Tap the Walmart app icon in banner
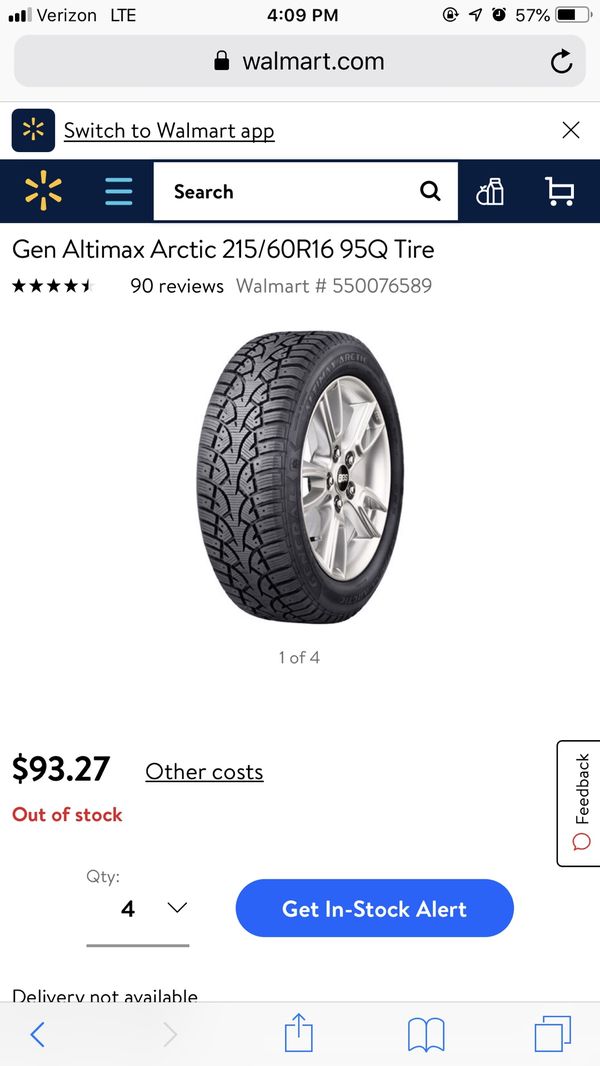The image size is (600, 1066). click(33, 130)
